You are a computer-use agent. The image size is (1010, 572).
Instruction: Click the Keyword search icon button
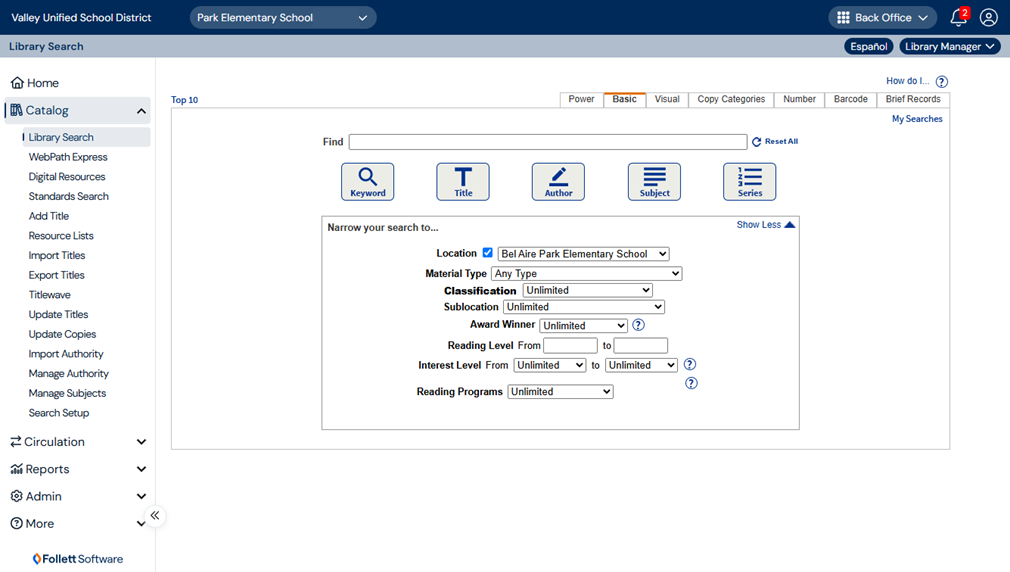[x=367, y=182]
